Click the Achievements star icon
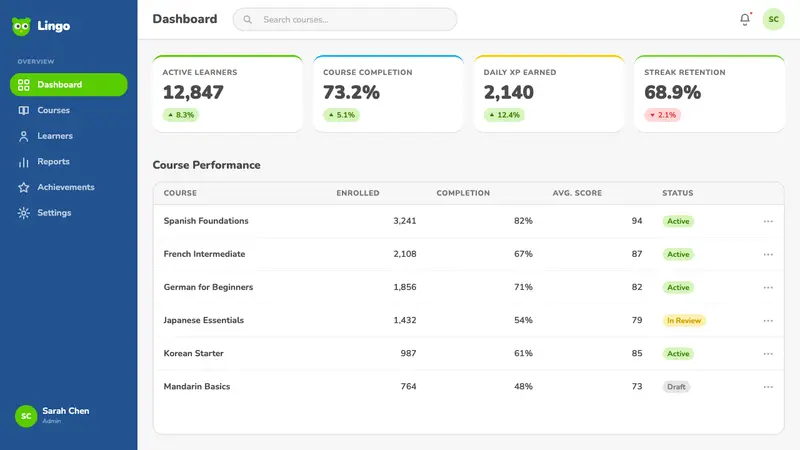The width and height of the screenshot is (800, 450). point(23,187)
